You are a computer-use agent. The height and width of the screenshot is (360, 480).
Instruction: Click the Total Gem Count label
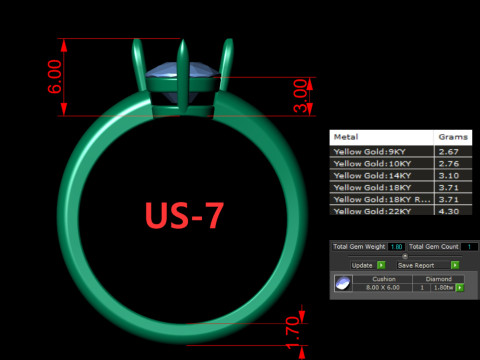click(434, 247)
